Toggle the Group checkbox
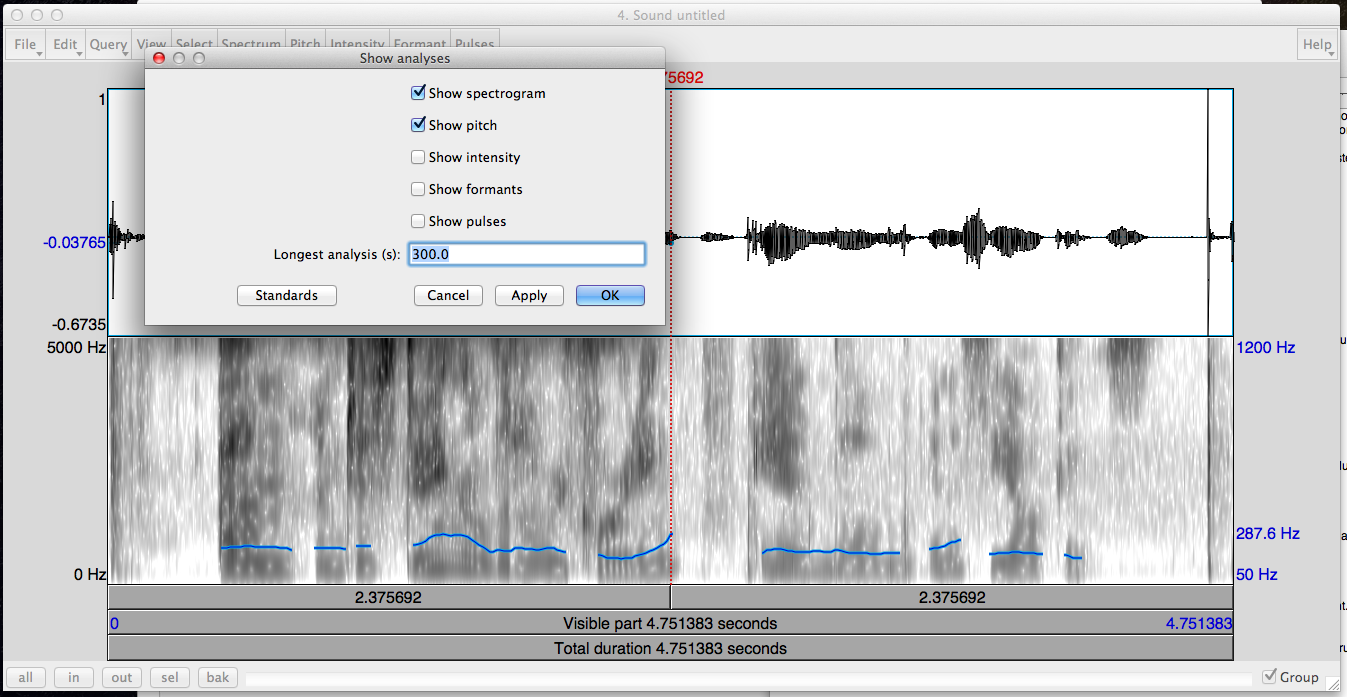The height and width of the screenshot is (697, 1347). (x=1269, y=677)
